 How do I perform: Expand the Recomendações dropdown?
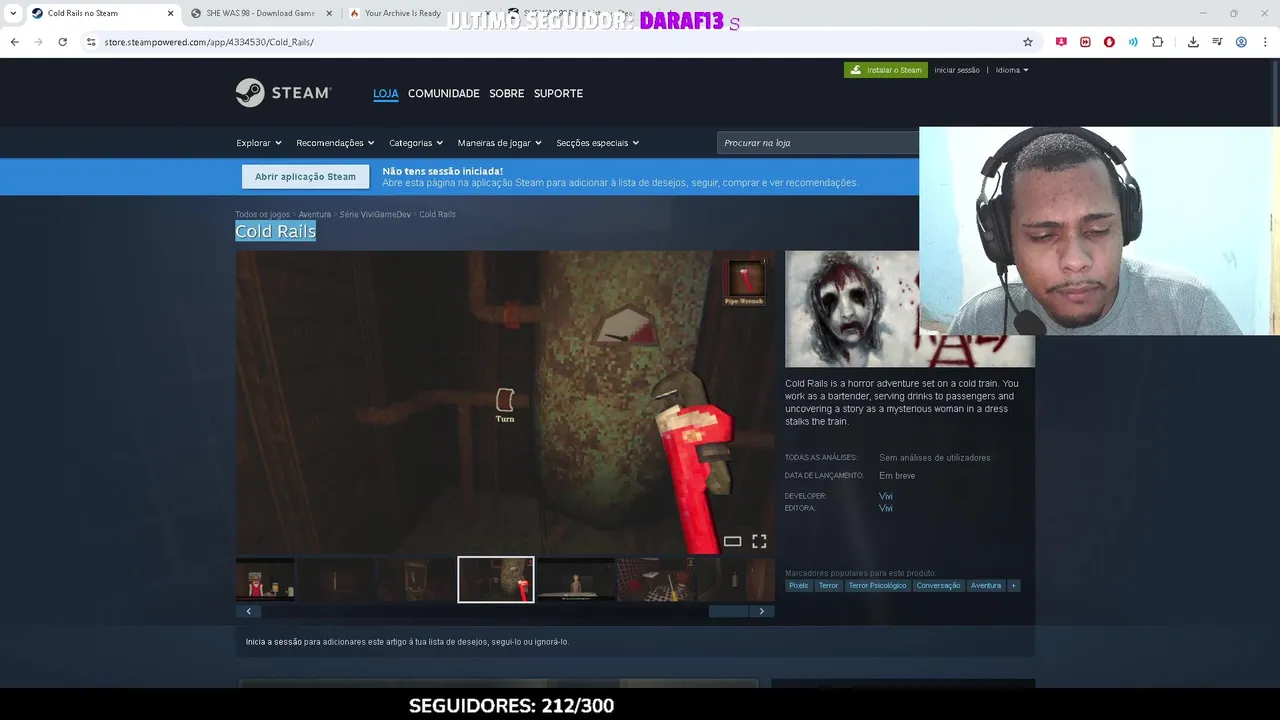coord(335,143)
